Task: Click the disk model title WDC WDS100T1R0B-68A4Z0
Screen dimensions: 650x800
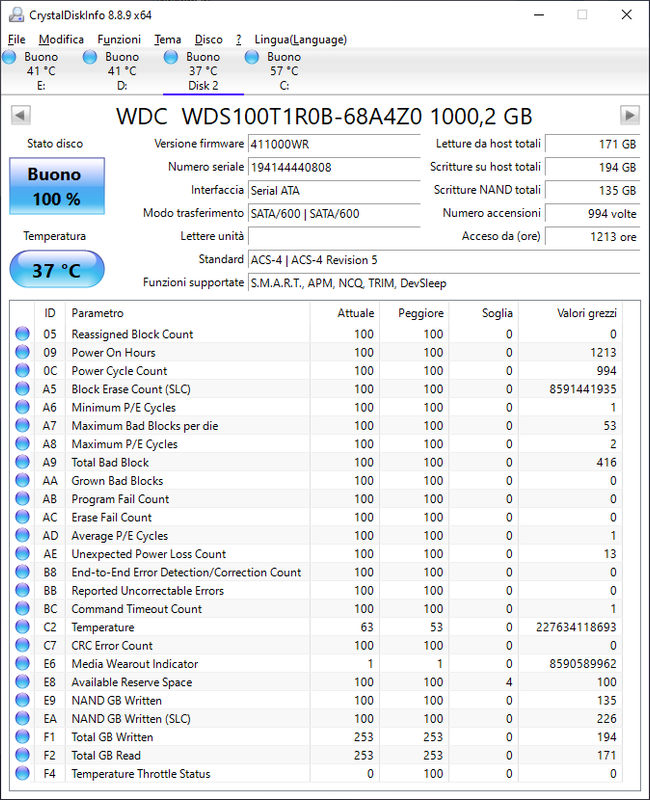Action: tap(269, 116)
